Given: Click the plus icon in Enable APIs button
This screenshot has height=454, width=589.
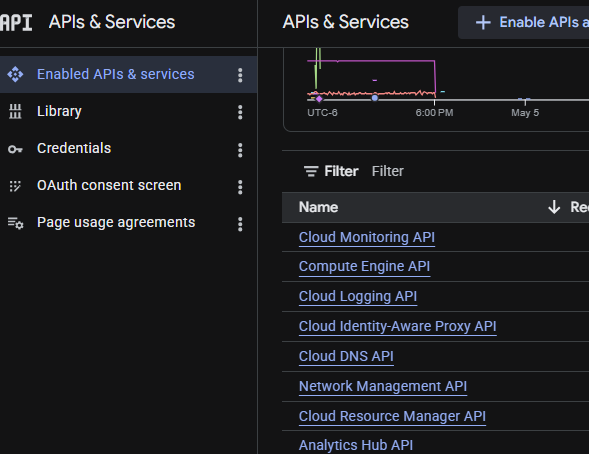Looking at the screenshot, I should [x=483, y=23].
